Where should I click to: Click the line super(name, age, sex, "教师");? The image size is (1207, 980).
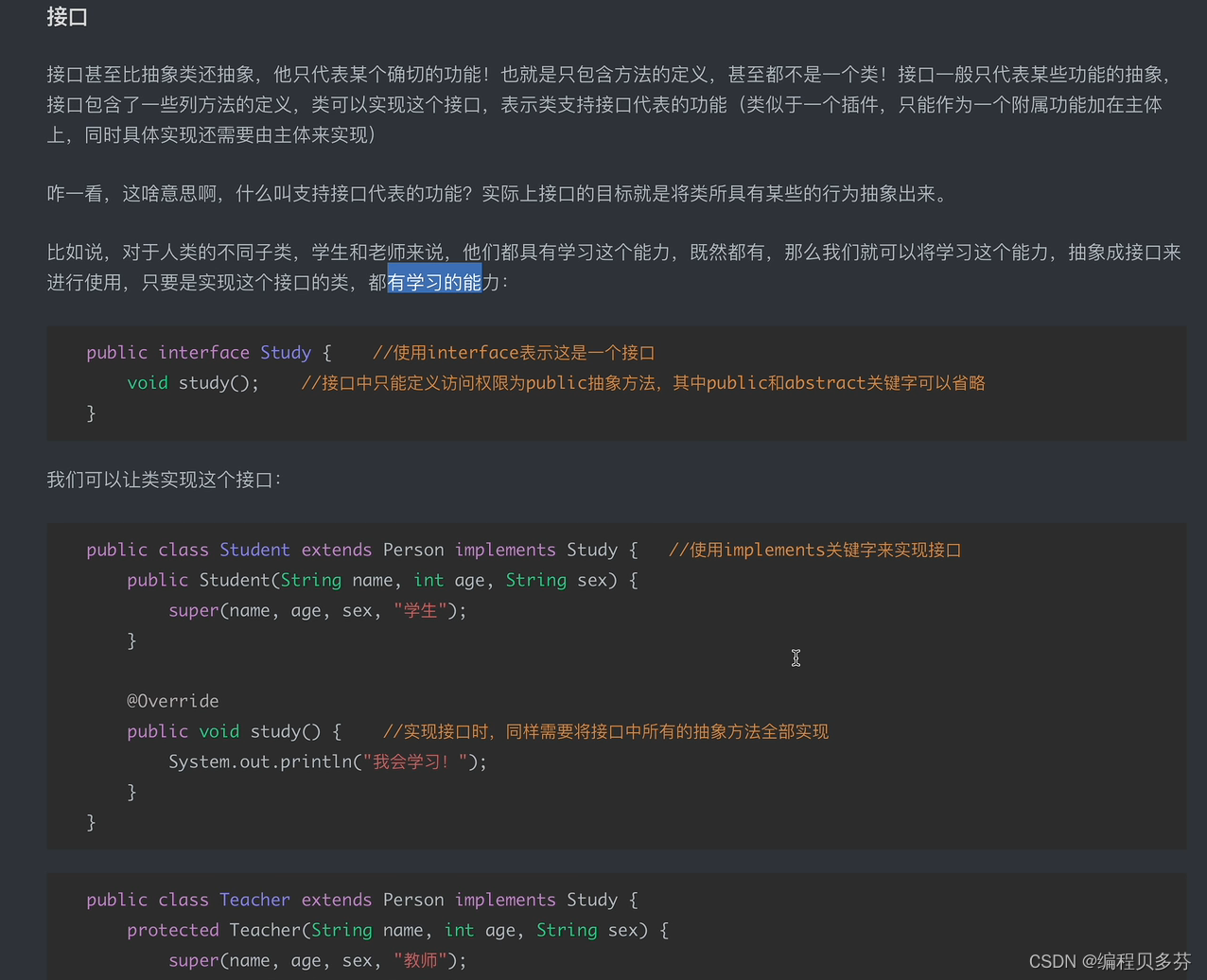(x=318, y=961)
